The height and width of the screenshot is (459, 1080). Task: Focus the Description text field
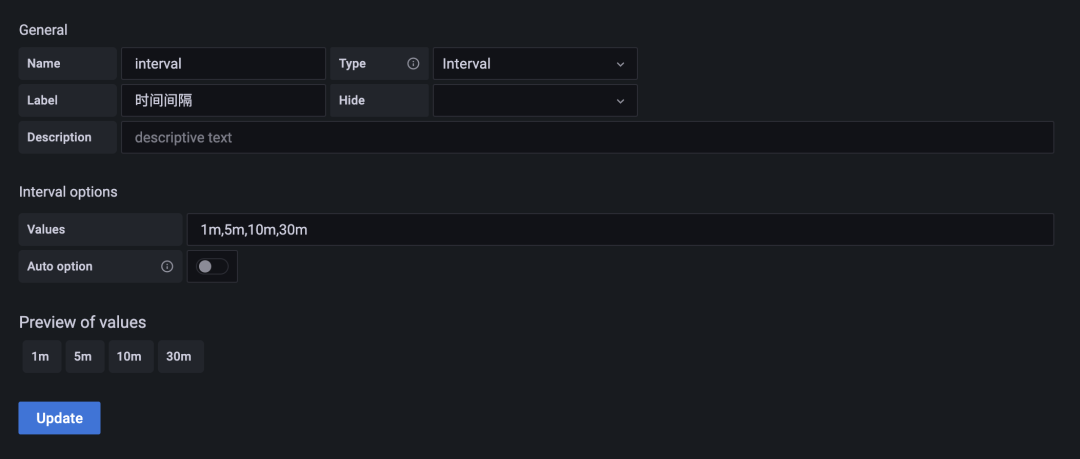(586, 138)
